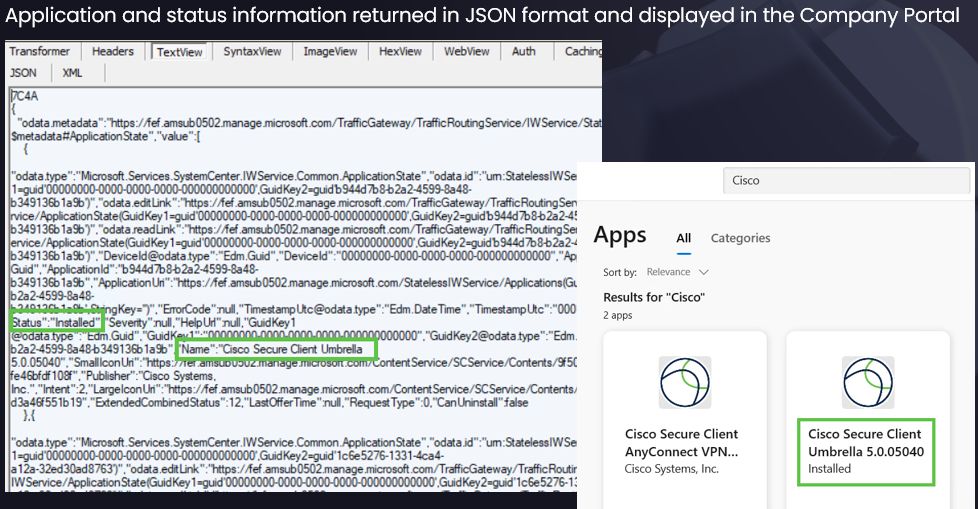Open the HexView tab
Screen dimensions: 978x509
(x=400, y=51)
